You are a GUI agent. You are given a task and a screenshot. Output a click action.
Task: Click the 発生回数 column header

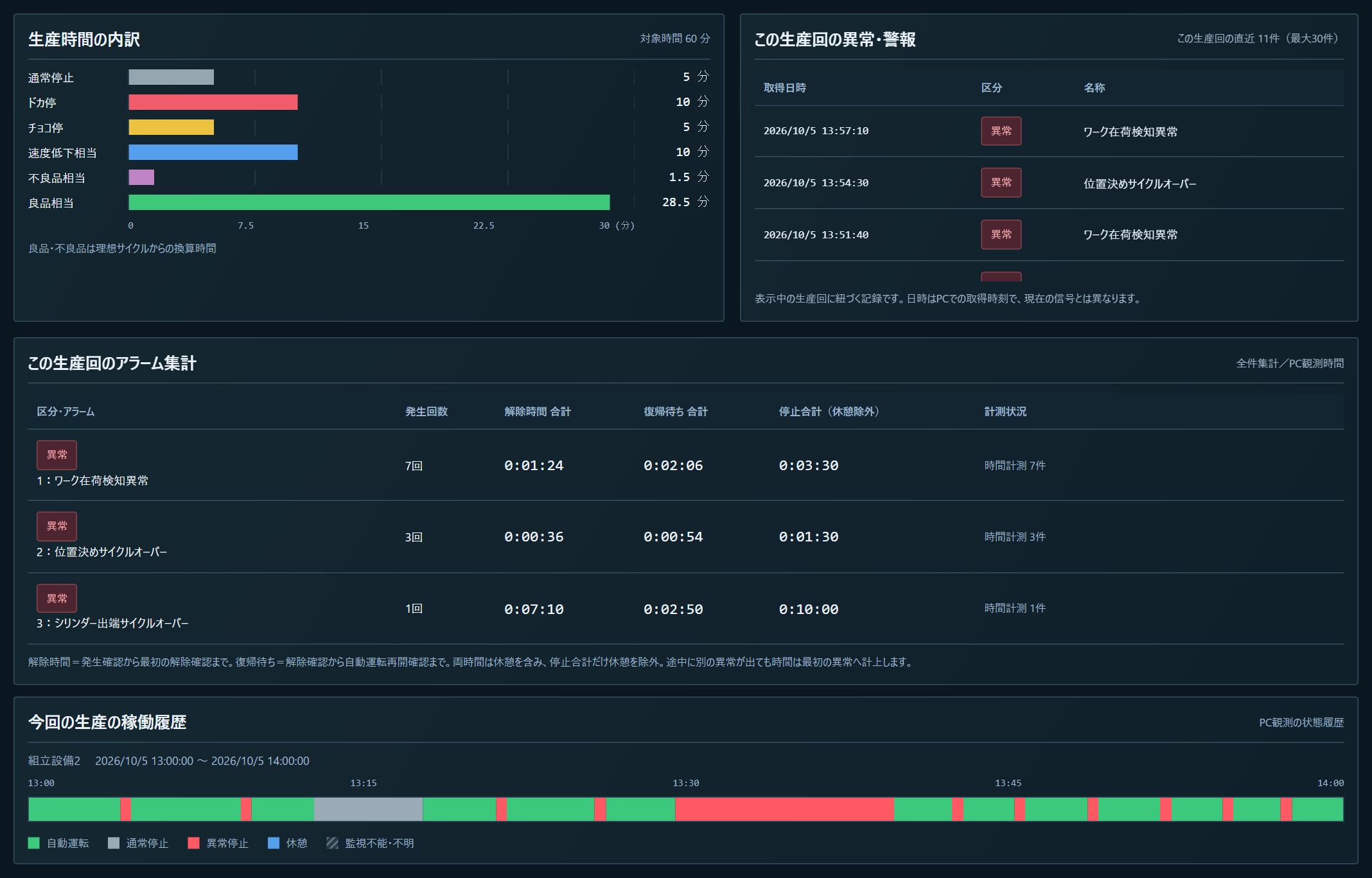tap(426, 412)
